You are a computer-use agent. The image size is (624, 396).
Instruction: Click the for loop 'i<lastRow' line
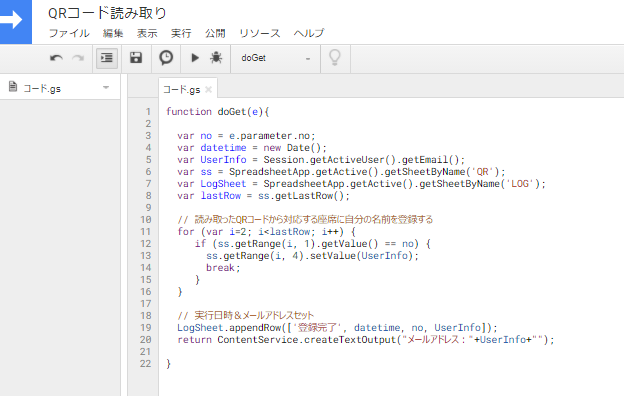266,232
